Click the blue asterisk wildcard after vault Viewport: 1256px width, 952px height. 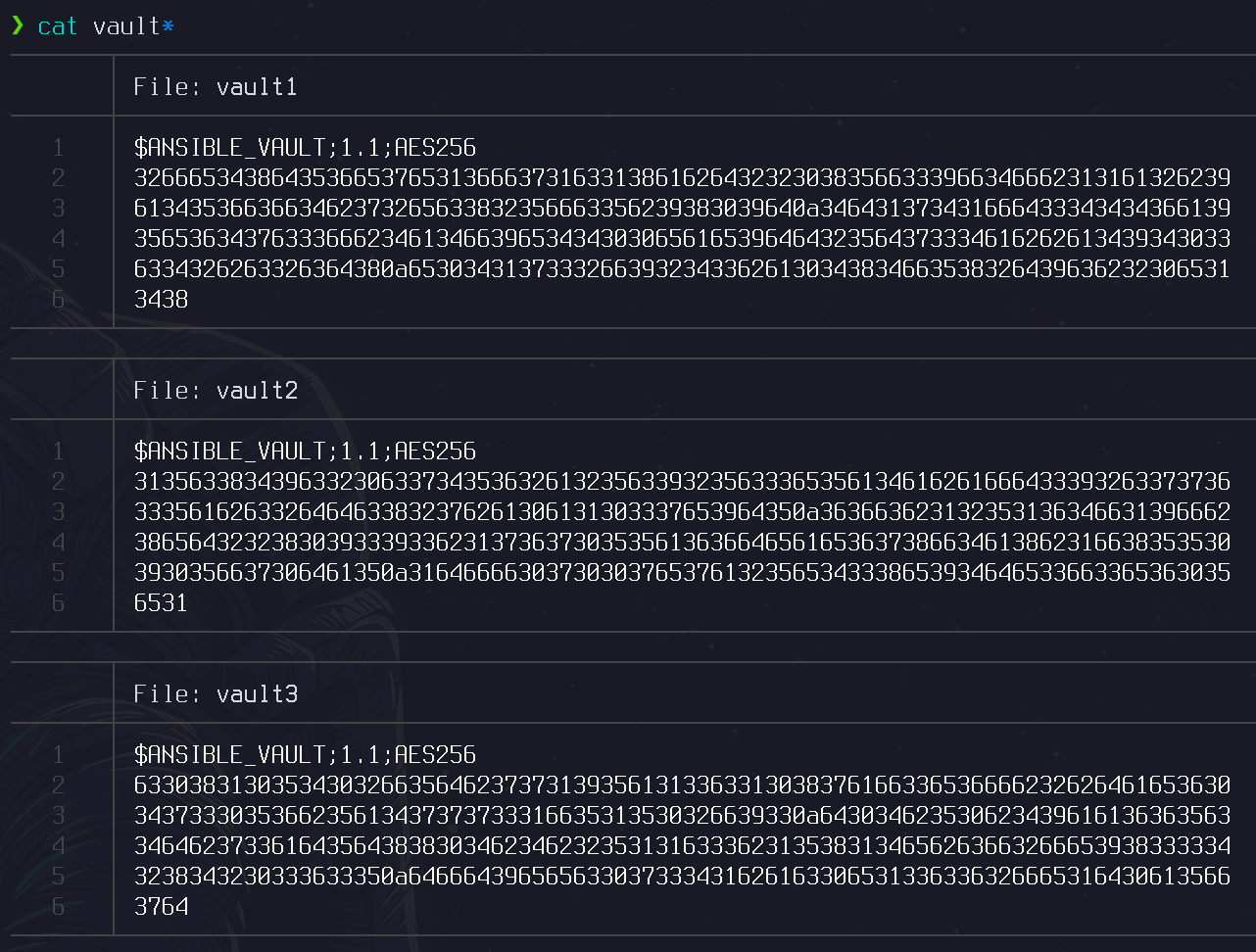(168, 25)
